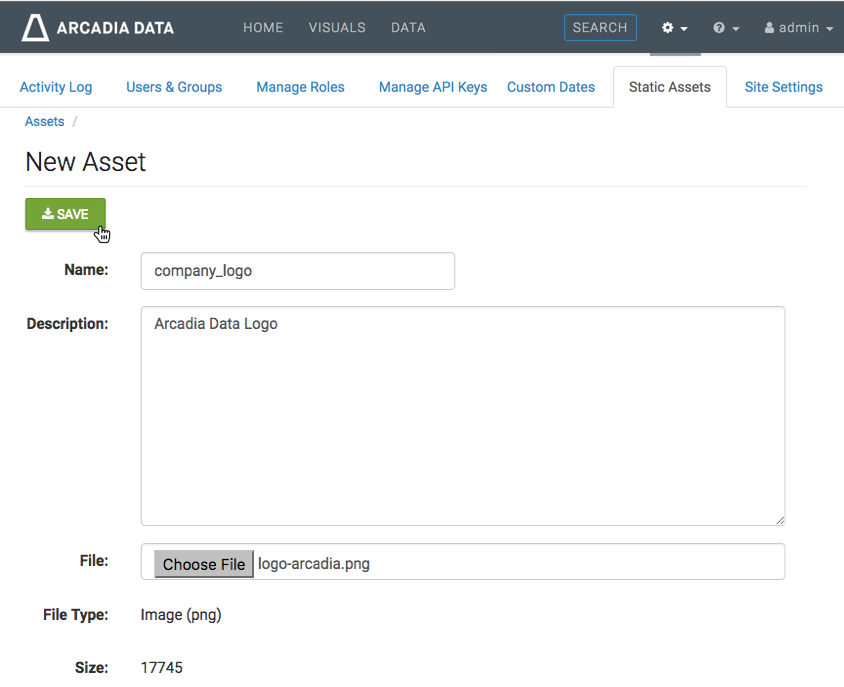Click inside the Description text area
The image size is (844, 687).
(x=462, y=415)
